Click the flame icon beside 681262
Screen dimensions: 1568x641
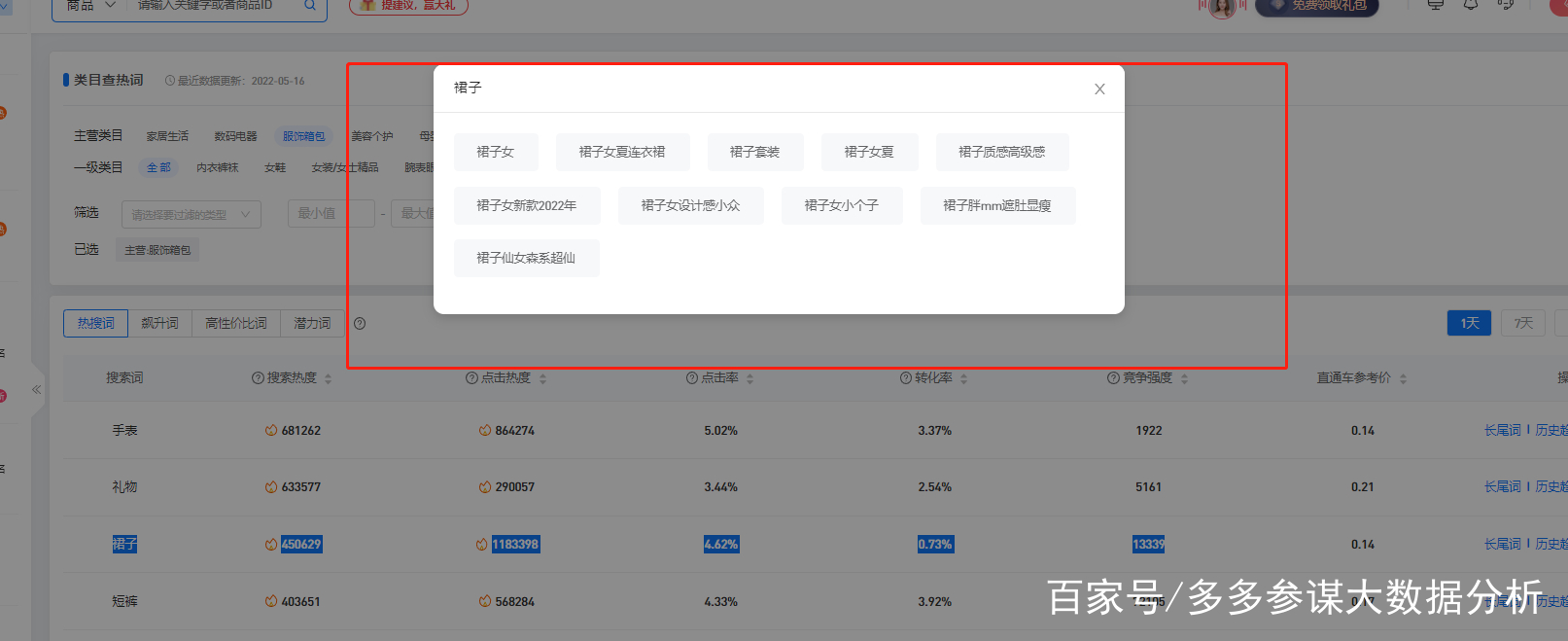[271, 430]
